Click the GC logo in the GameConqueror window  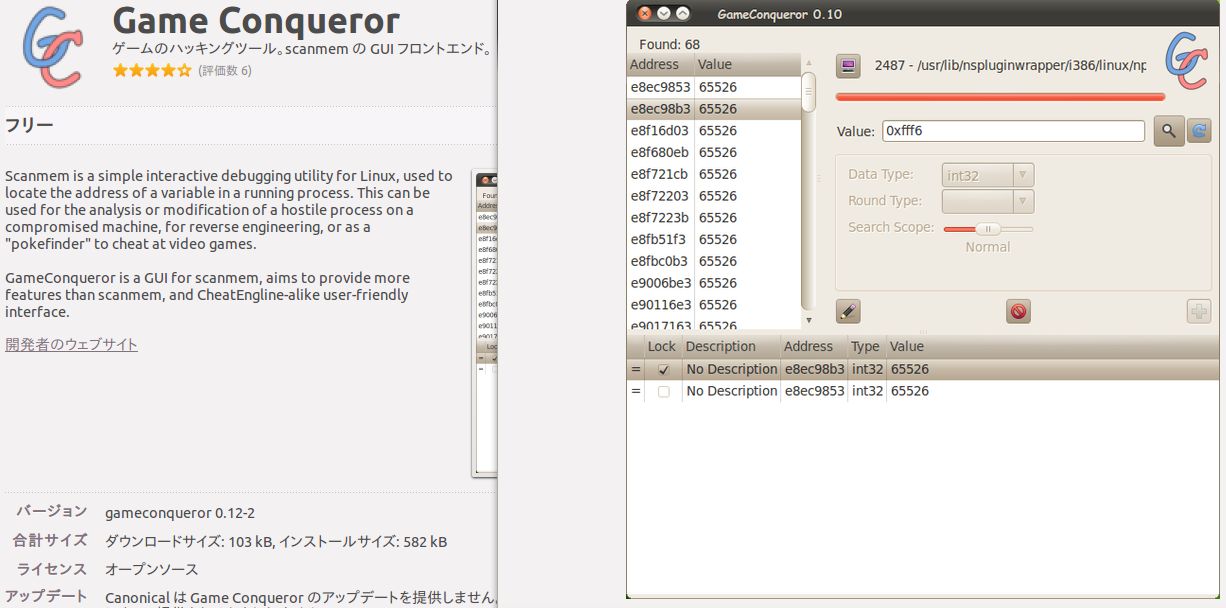coord(1187,60)
